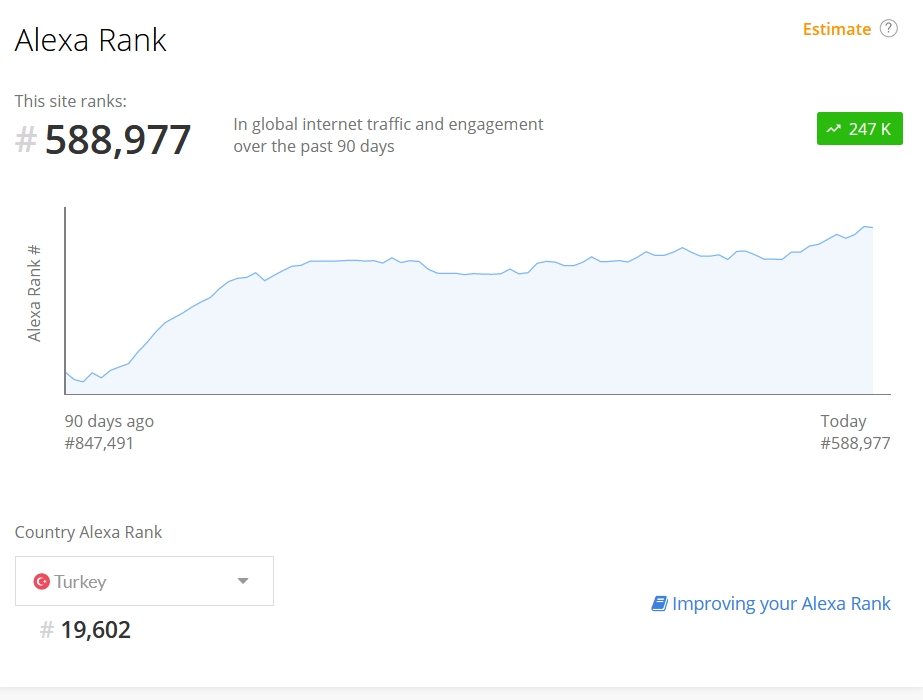This screenshot has height=700, width=923.
Task: Click the green 247 K trend badge
Action: 859,128
